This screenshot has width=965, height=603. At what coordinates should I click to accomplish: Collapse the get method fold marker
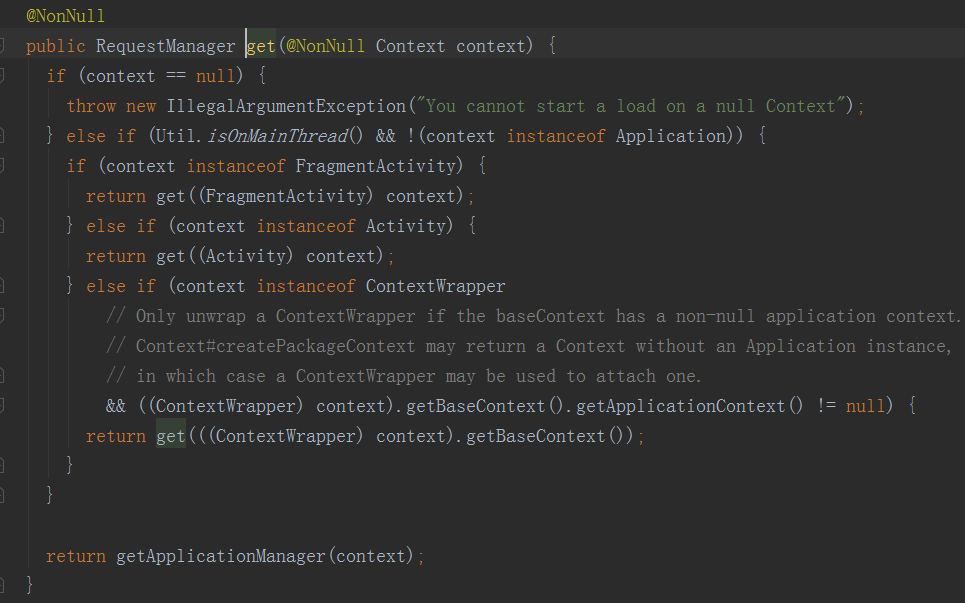point(3,46)
